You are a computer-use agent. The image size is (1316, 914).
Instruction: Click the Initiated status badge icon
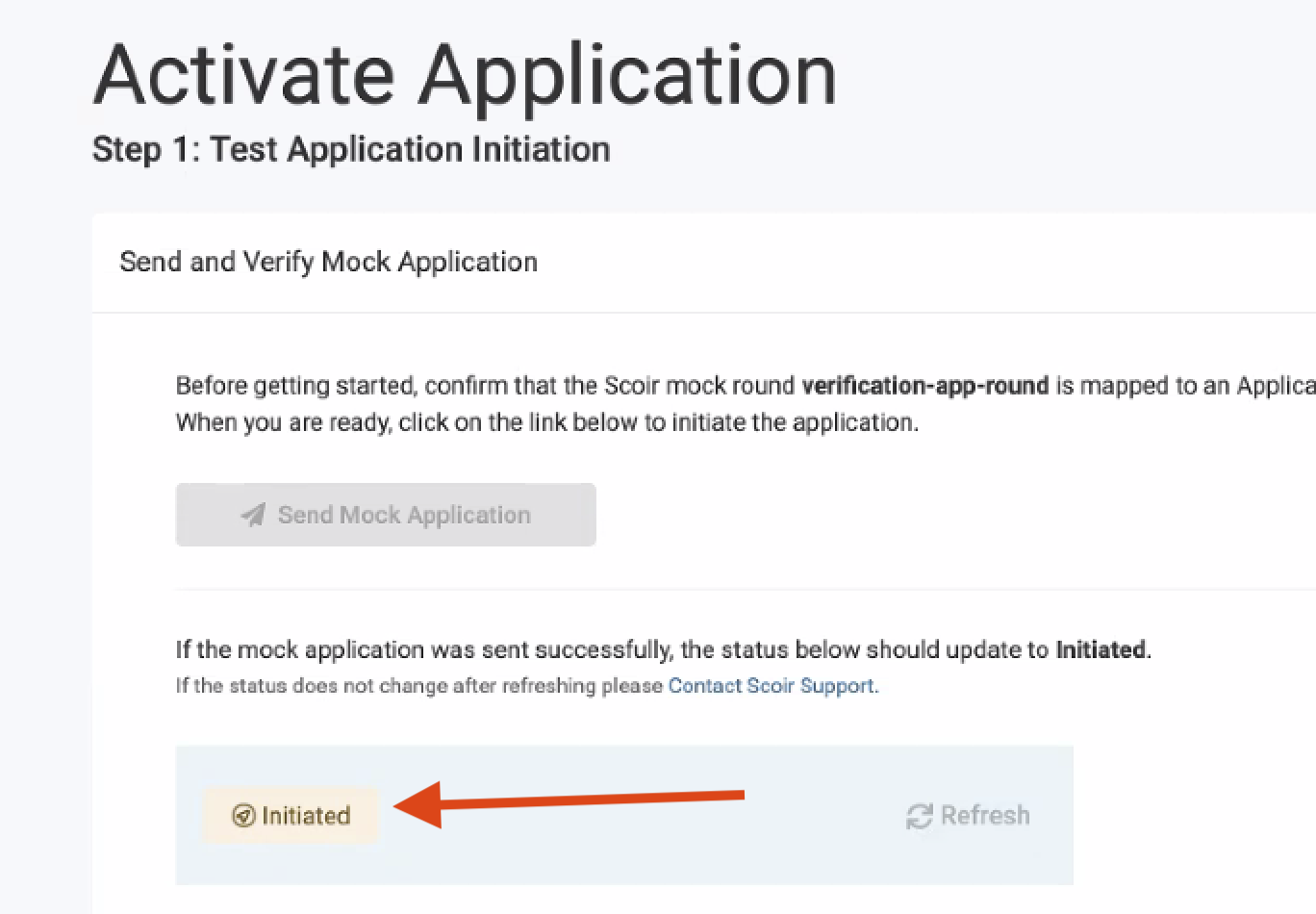tap(243, 816)
